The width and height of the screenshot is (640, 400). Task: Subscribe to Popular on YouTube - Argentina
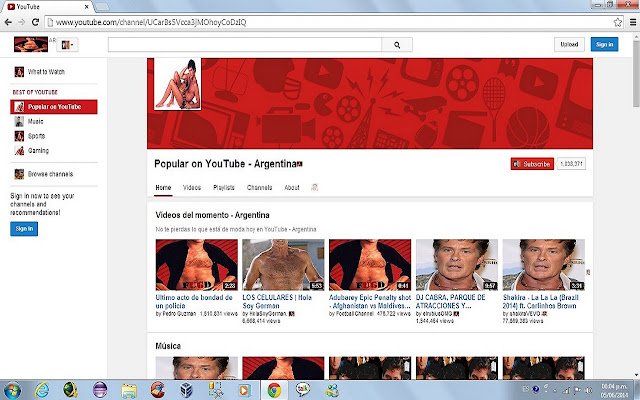pyautogui.click(x=532, y=164)
